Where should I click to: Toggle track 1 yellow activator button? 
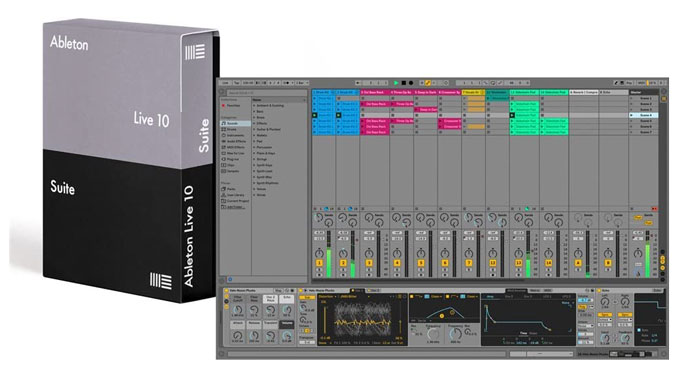click(319, 263)
